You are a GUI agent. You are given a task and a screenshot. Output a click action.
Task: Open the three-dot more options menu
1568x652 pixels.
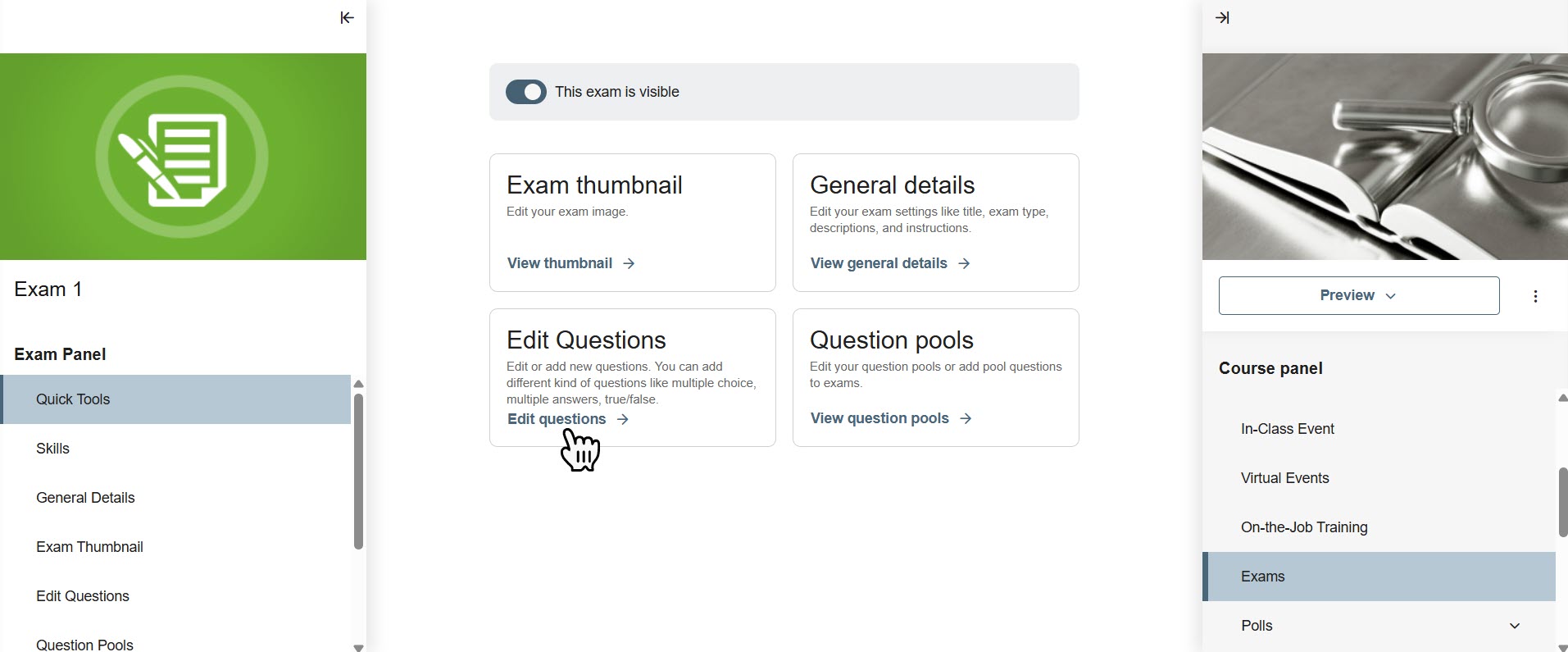click(x=1535, y=297)
